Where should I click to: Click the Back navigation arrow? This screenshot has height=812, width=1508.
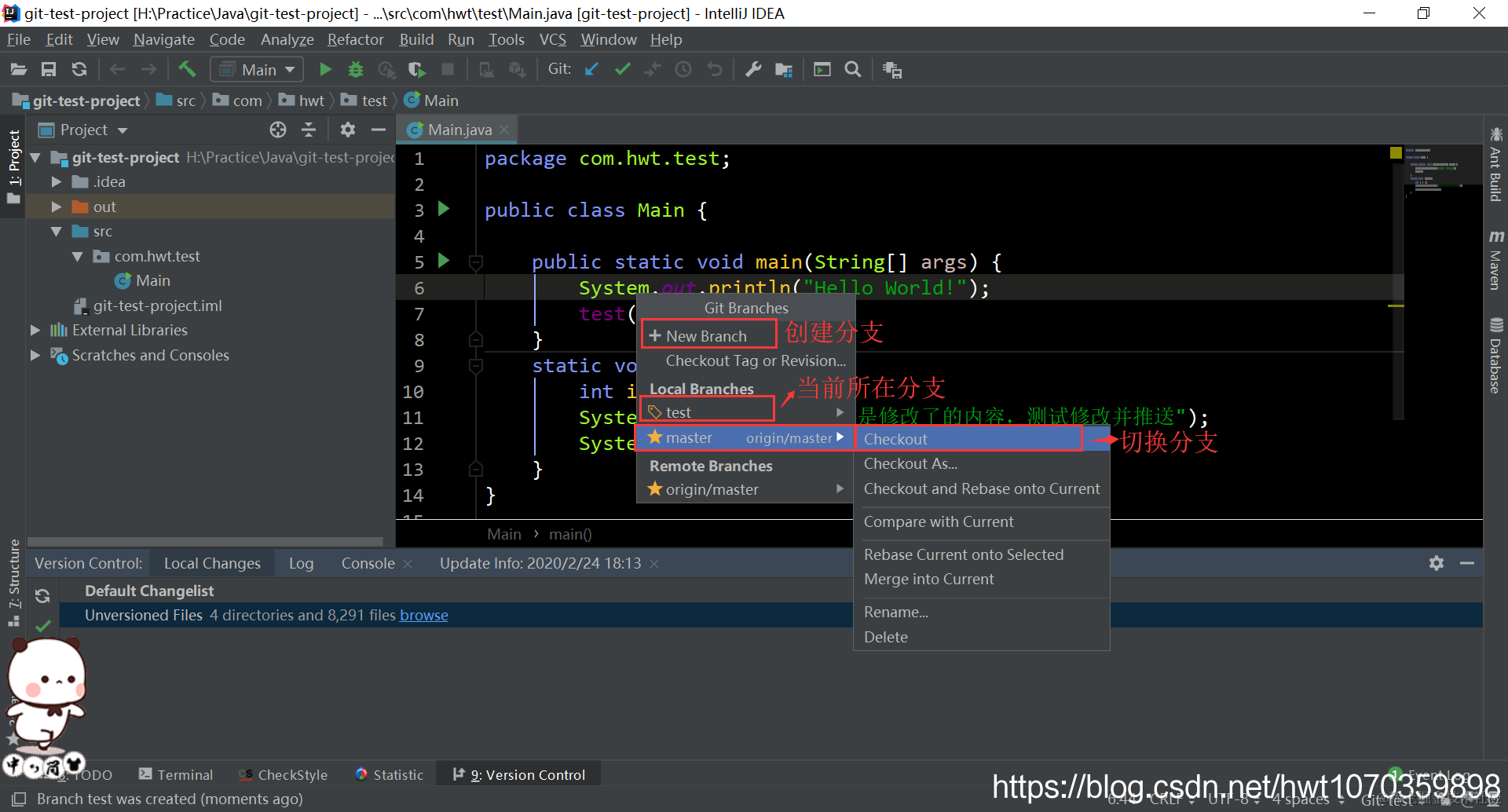118,70
